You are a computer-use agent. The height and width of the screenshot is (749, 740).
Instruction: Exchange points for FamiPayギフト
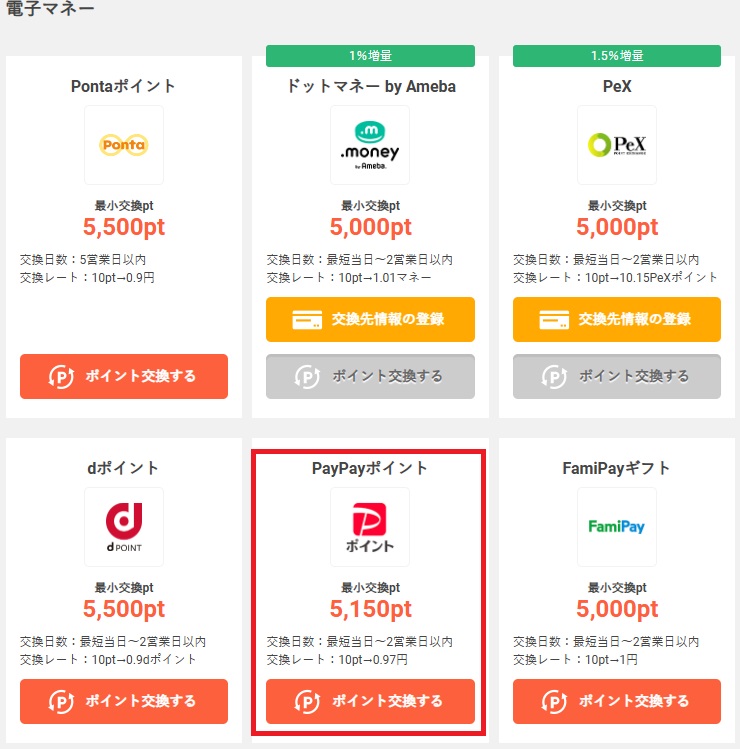tap(617, 701)
